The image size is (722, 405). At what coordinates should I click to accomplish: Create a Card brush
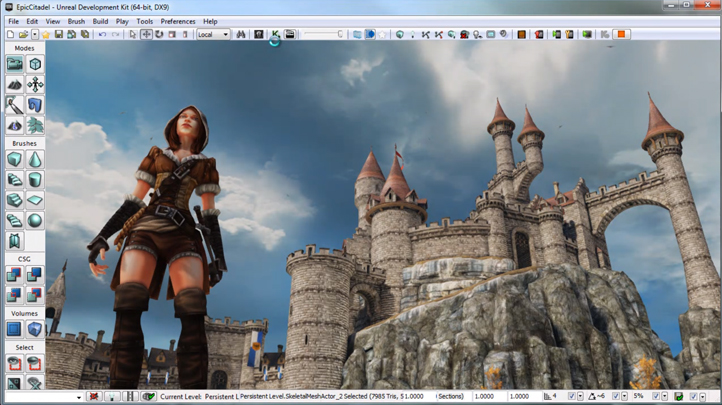pyautogui.click(x=15, y=241)
